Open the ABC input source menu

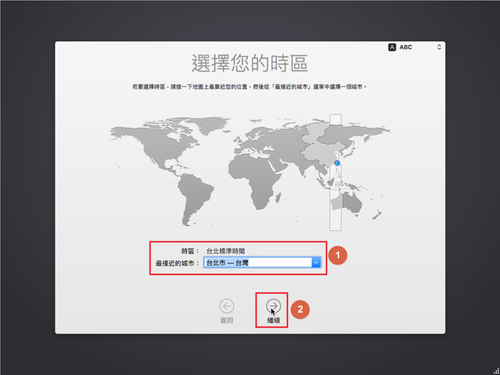(415, 47)
